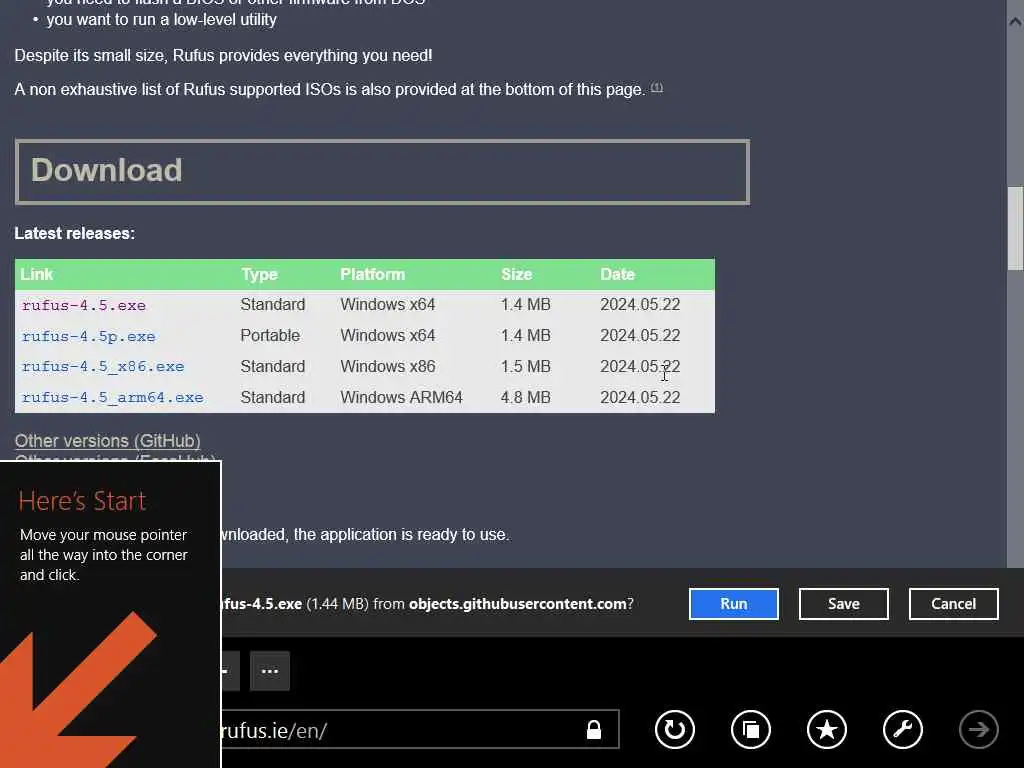
Task: Click the Type column header
Action: (x=259, y=274)
